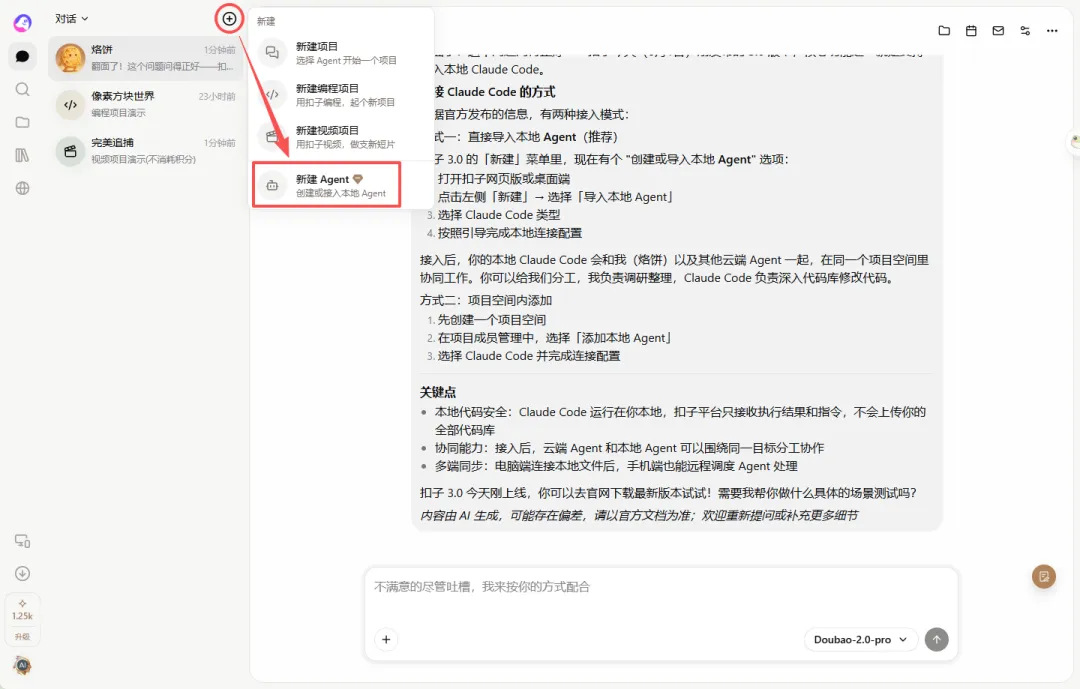
Task: Open the 像素方块世界 conversation
Action: click(145, 104)
